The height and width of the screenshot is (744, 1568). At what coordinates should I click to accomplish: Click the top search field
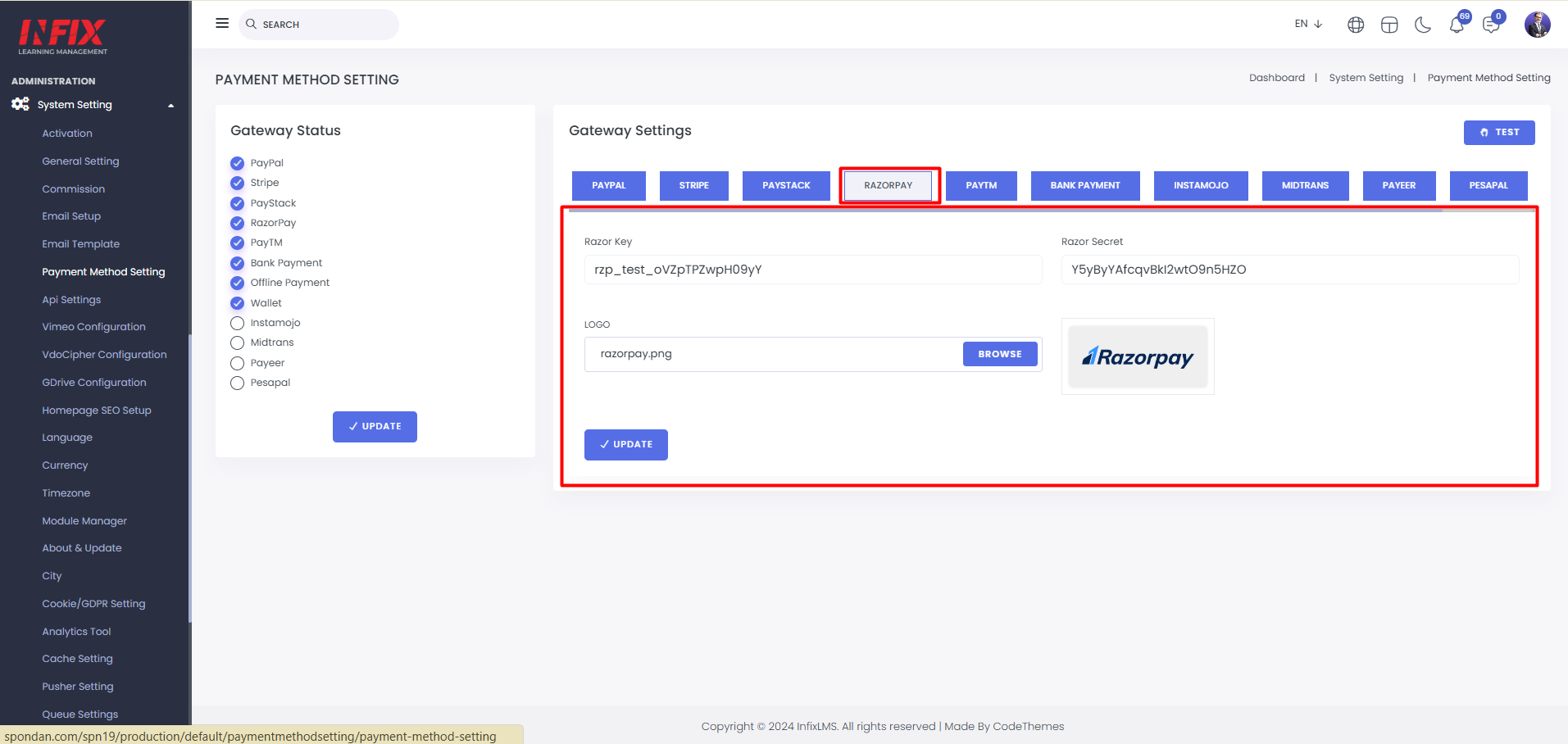coord(319,25)
